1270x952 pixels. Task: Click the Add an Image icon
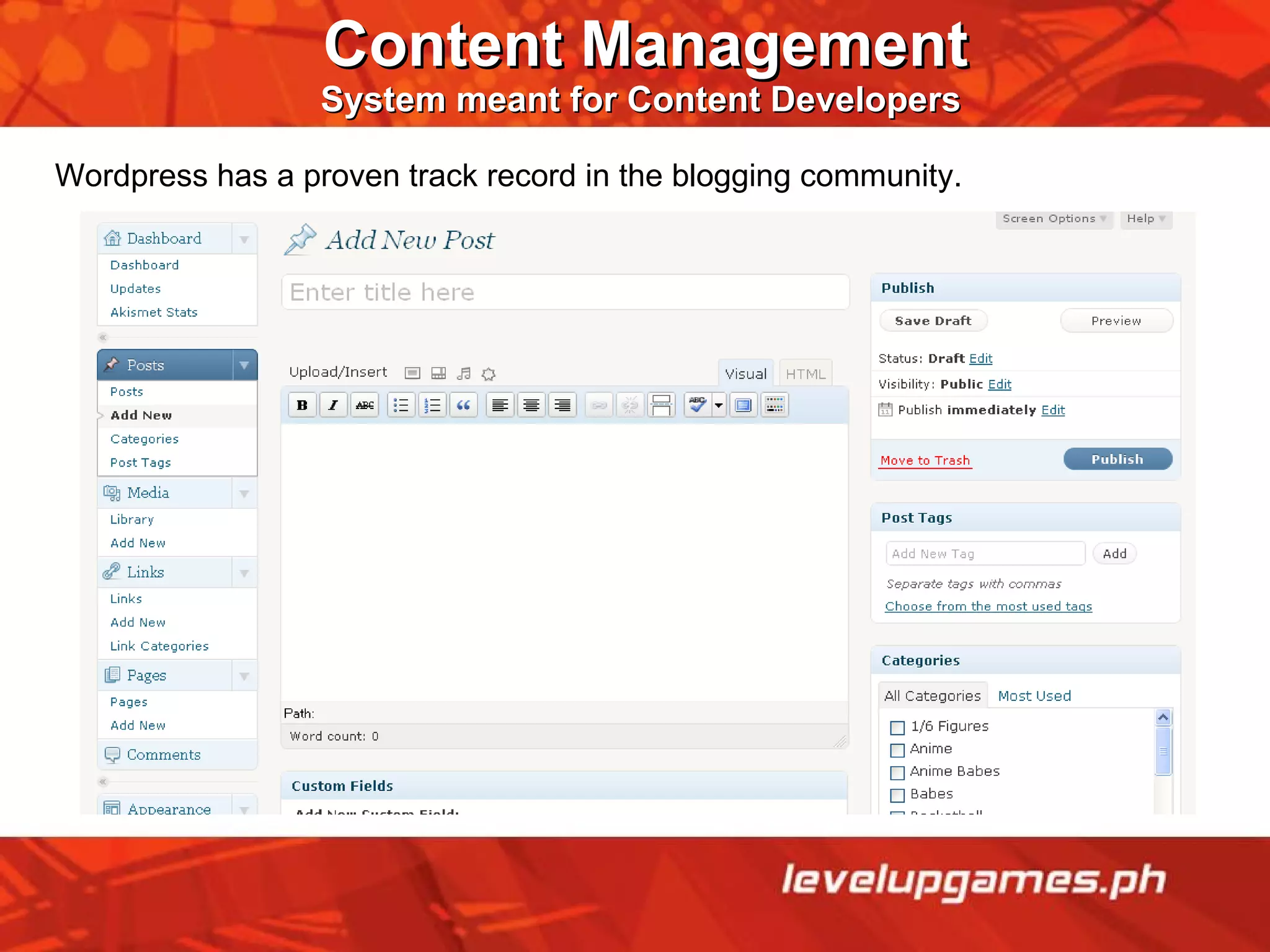coord(412,373)
